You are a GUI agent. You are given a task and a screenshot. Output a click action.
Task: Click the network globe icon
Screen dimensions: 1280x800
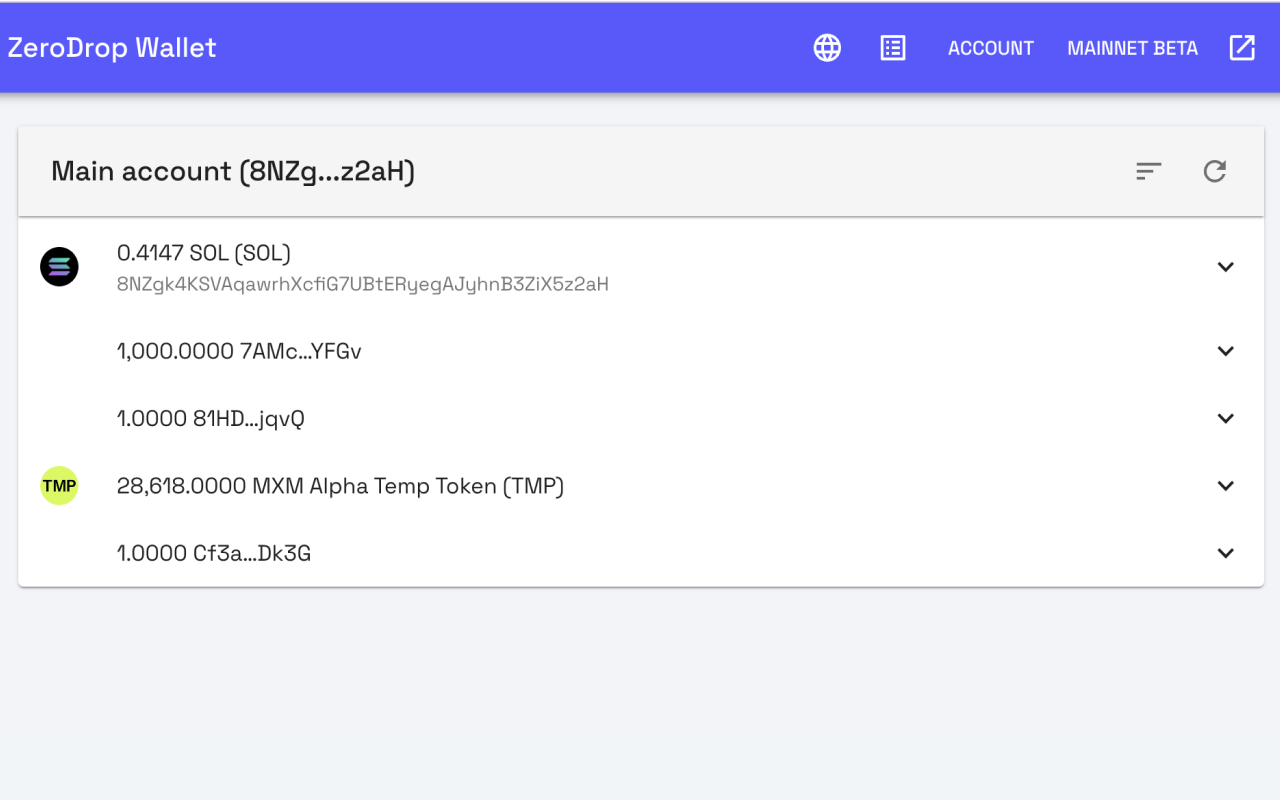tap(826, 48)
